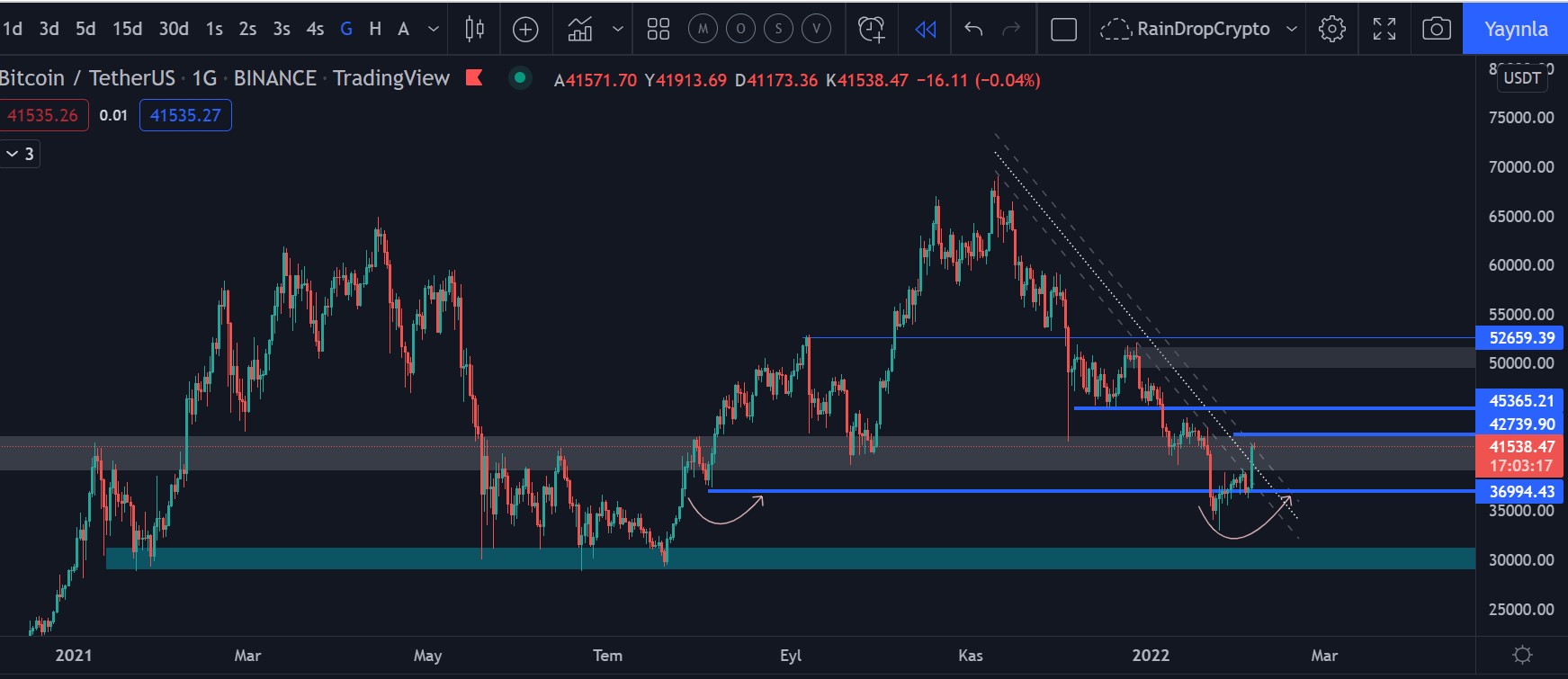
Task: Open the layout selection square icon
Action: pyautogui.click(x=1063, y=29)
